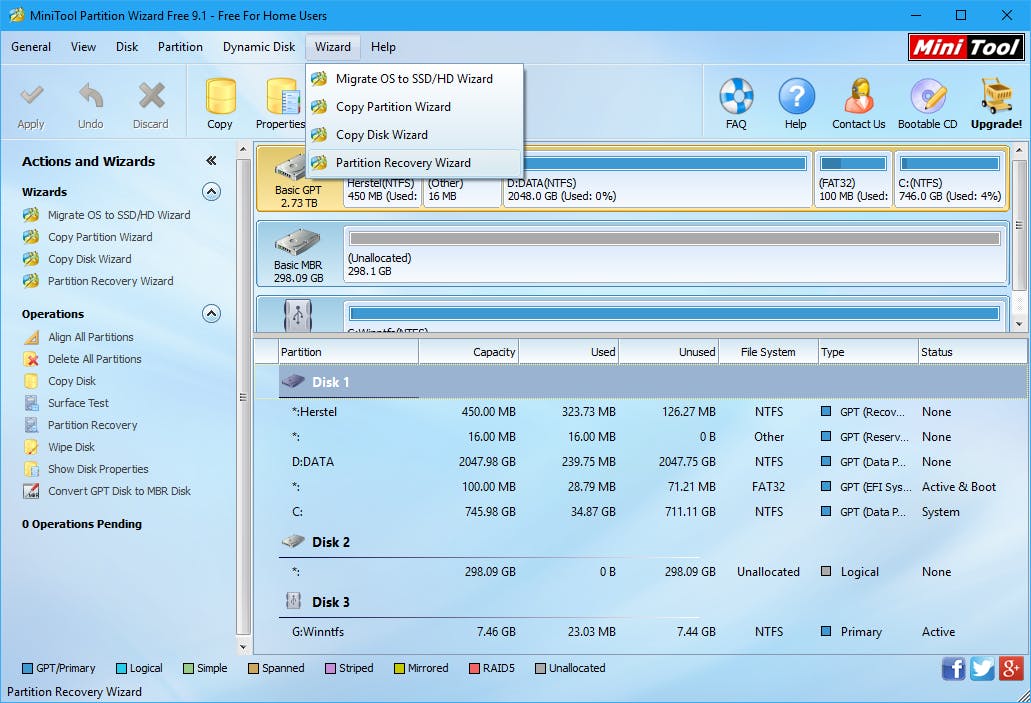1031x703 pixels.
Task: Click the FAQ lifebuoy icon
Action: click(x=736, y=98)
